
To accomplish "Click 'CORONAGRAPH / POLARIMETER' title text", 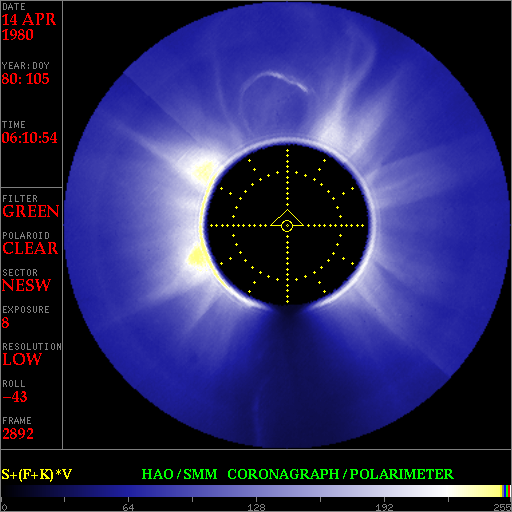I will click(x=340, y=474).
